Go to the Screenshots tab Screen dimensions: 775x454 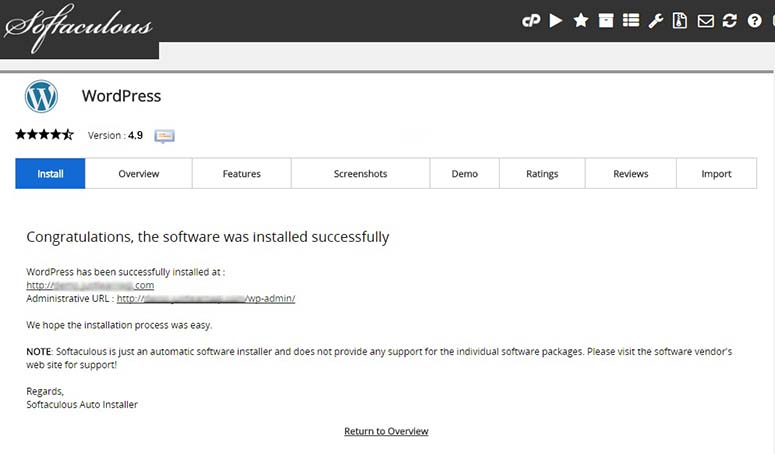tap(360, 173)
